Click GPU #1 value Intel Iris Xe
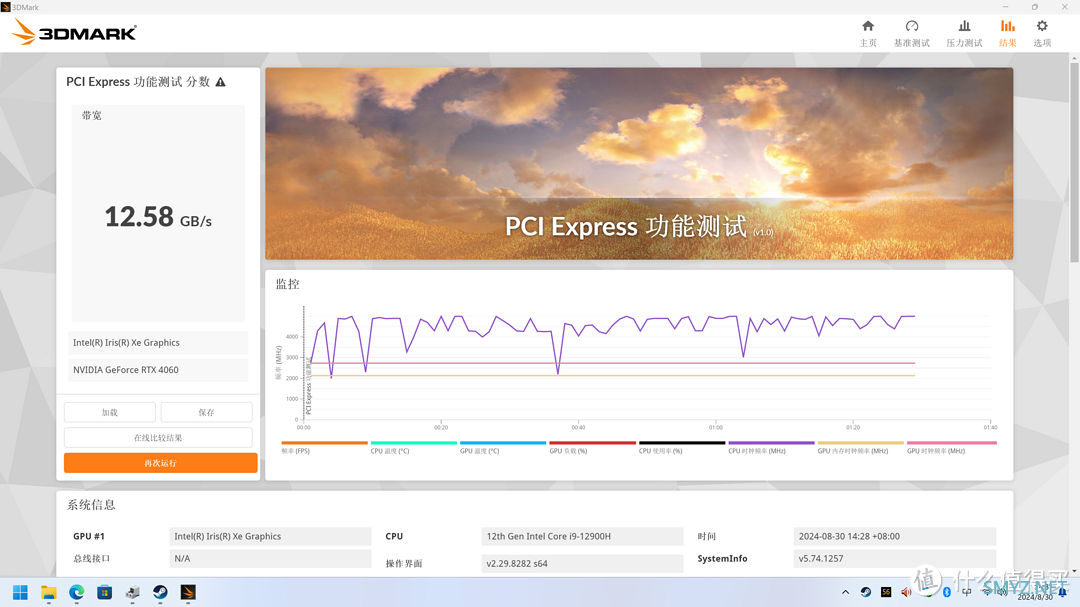Screen dimensions: 1080x607 (x=270, y=536)
